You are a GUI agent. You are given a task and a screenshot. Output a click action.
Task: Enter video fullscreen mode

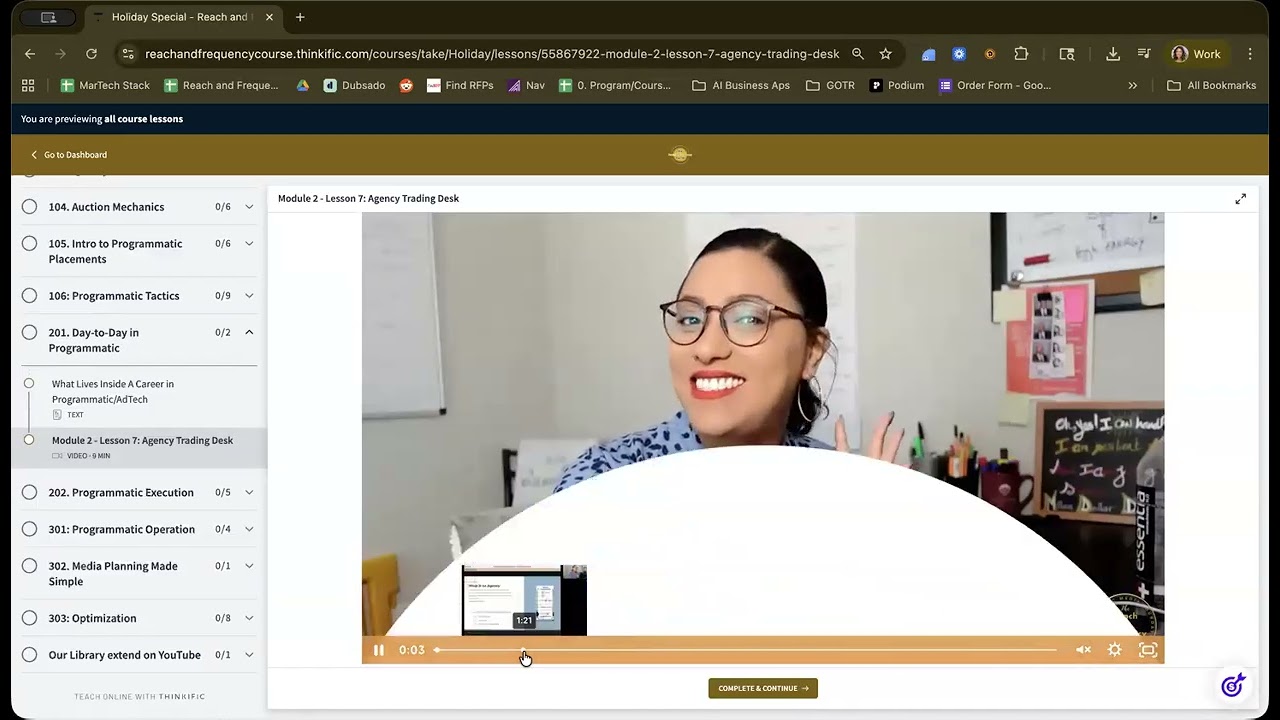[1148, 650]
